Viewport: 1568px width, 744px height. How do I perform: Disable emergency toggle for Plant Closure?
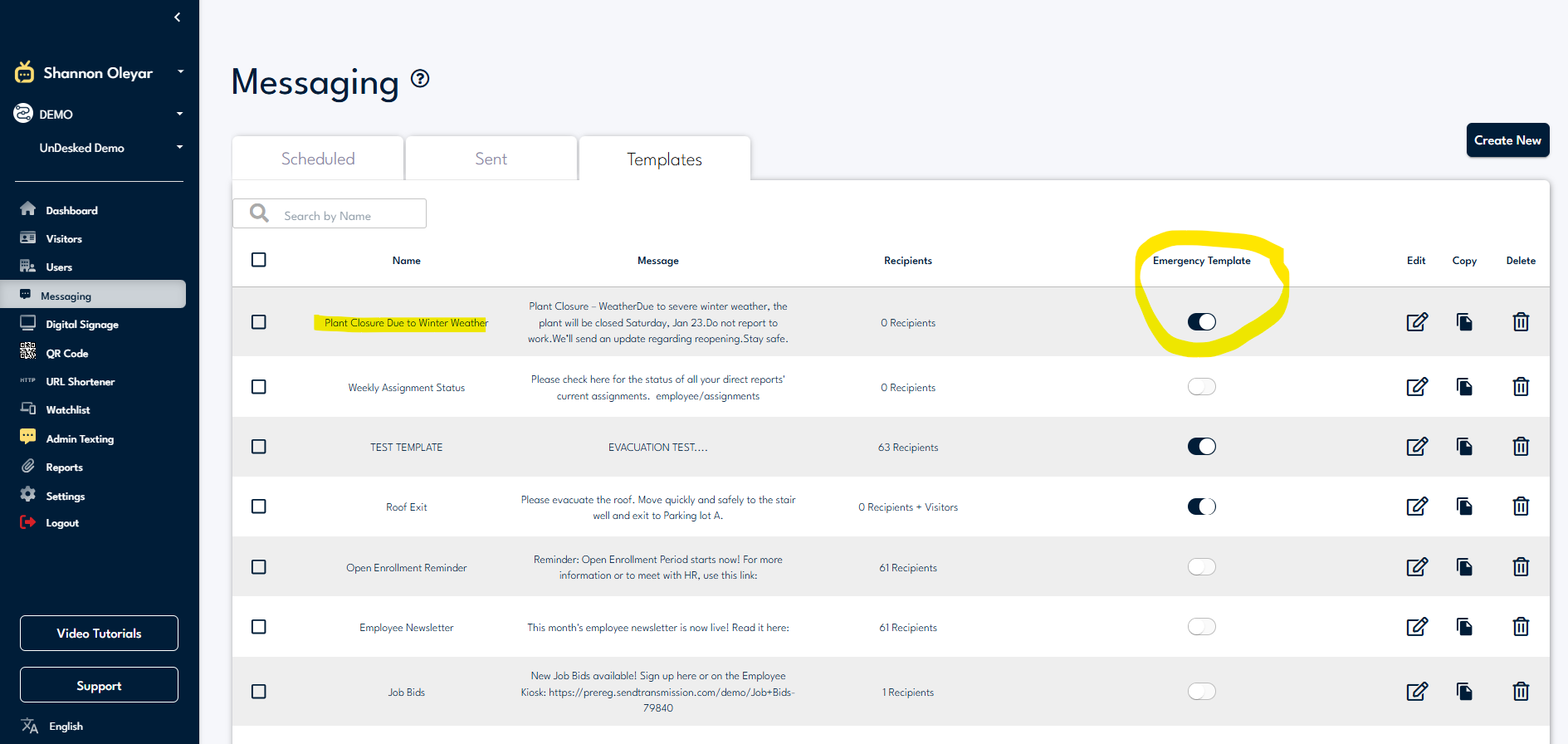pyautogui.click(x=1201, y=322)
